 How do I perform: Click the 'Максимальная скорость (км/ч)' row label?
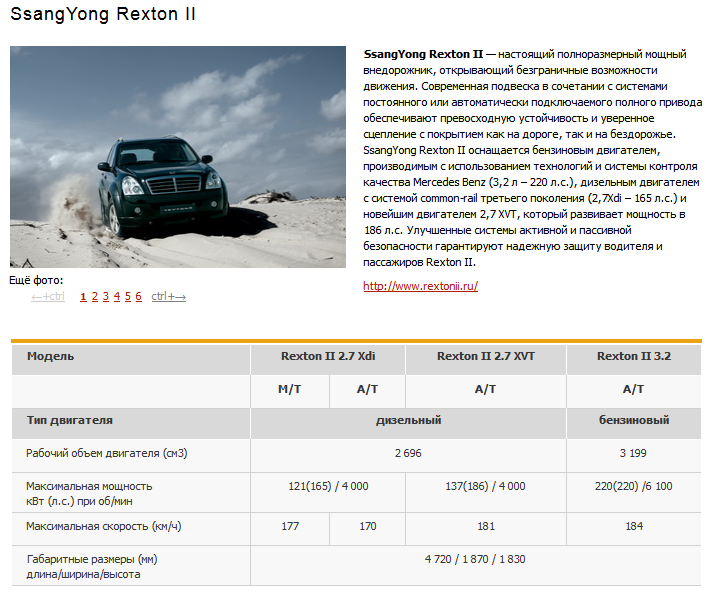click(104, 527)
